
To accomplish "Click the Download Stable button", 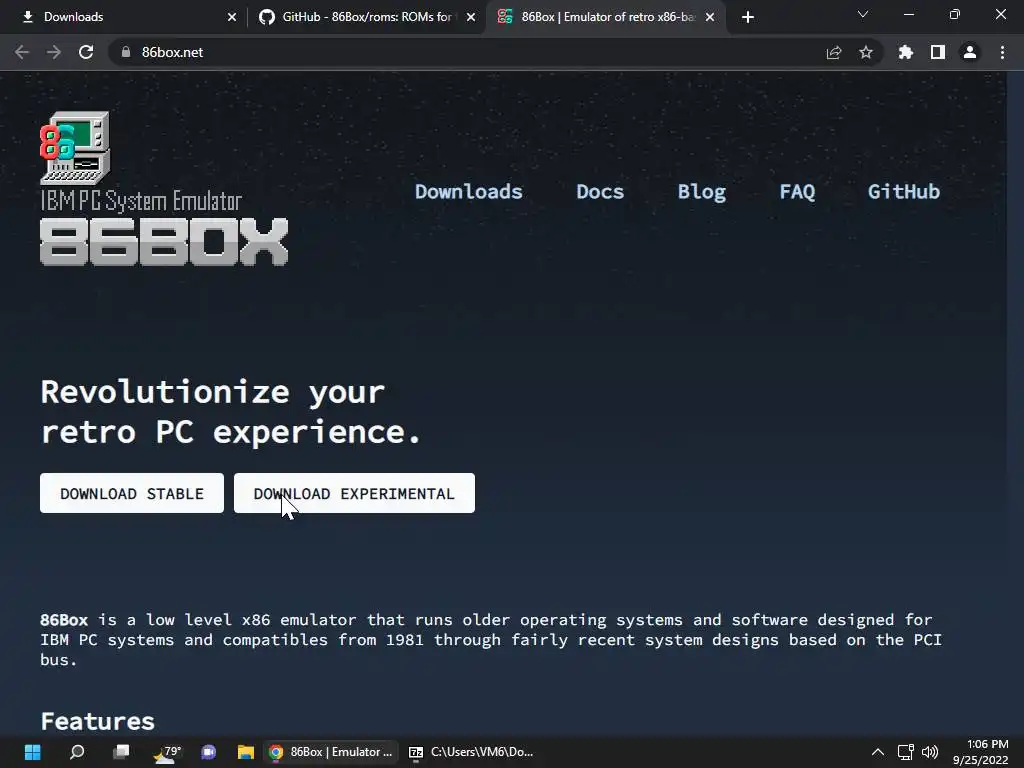I will (132, 493).
